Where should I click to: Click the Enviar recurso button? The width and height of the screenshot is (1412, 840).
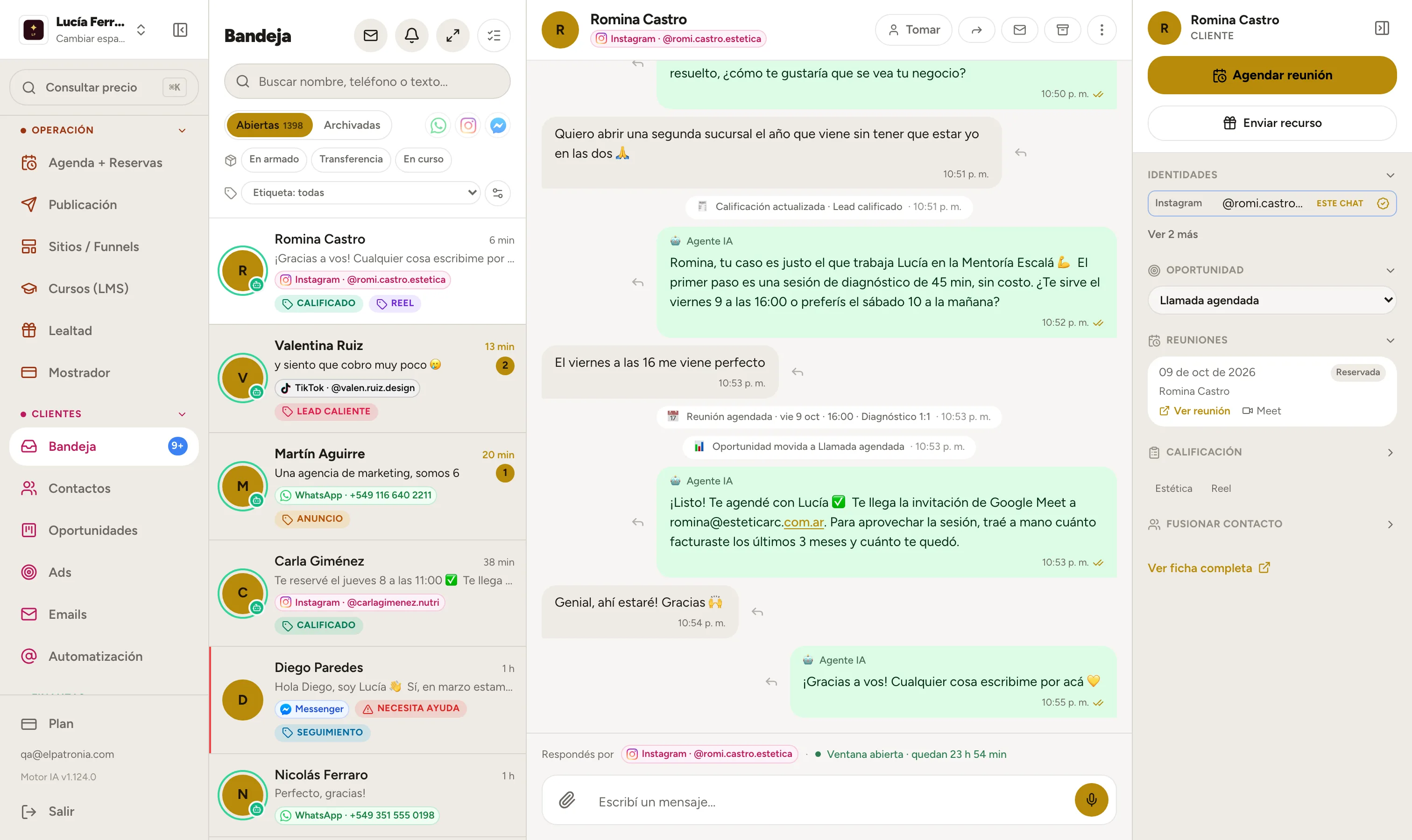(1272, 123)
